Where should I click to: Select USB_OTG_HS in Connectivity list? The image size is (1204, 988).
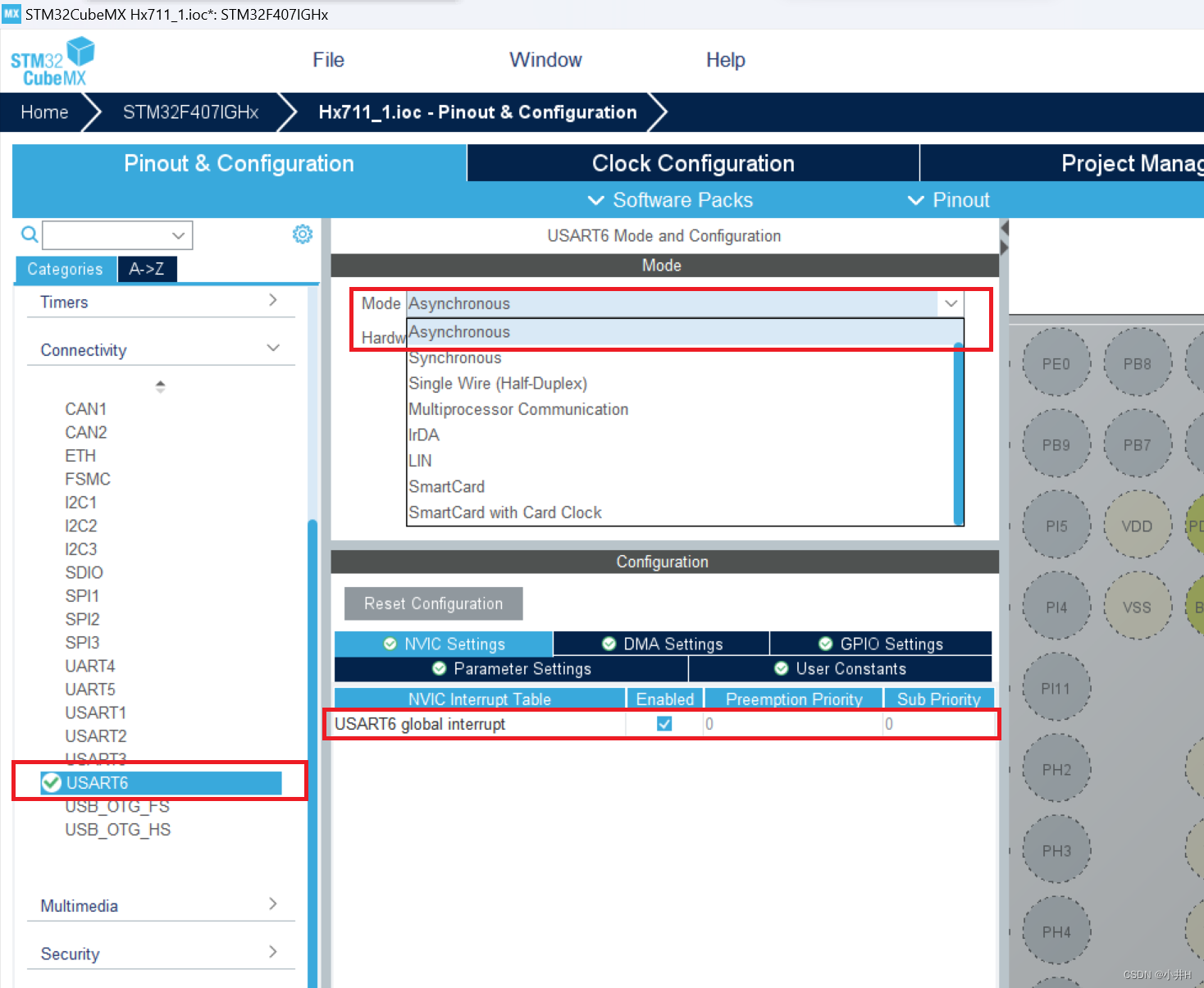[118, 830]
